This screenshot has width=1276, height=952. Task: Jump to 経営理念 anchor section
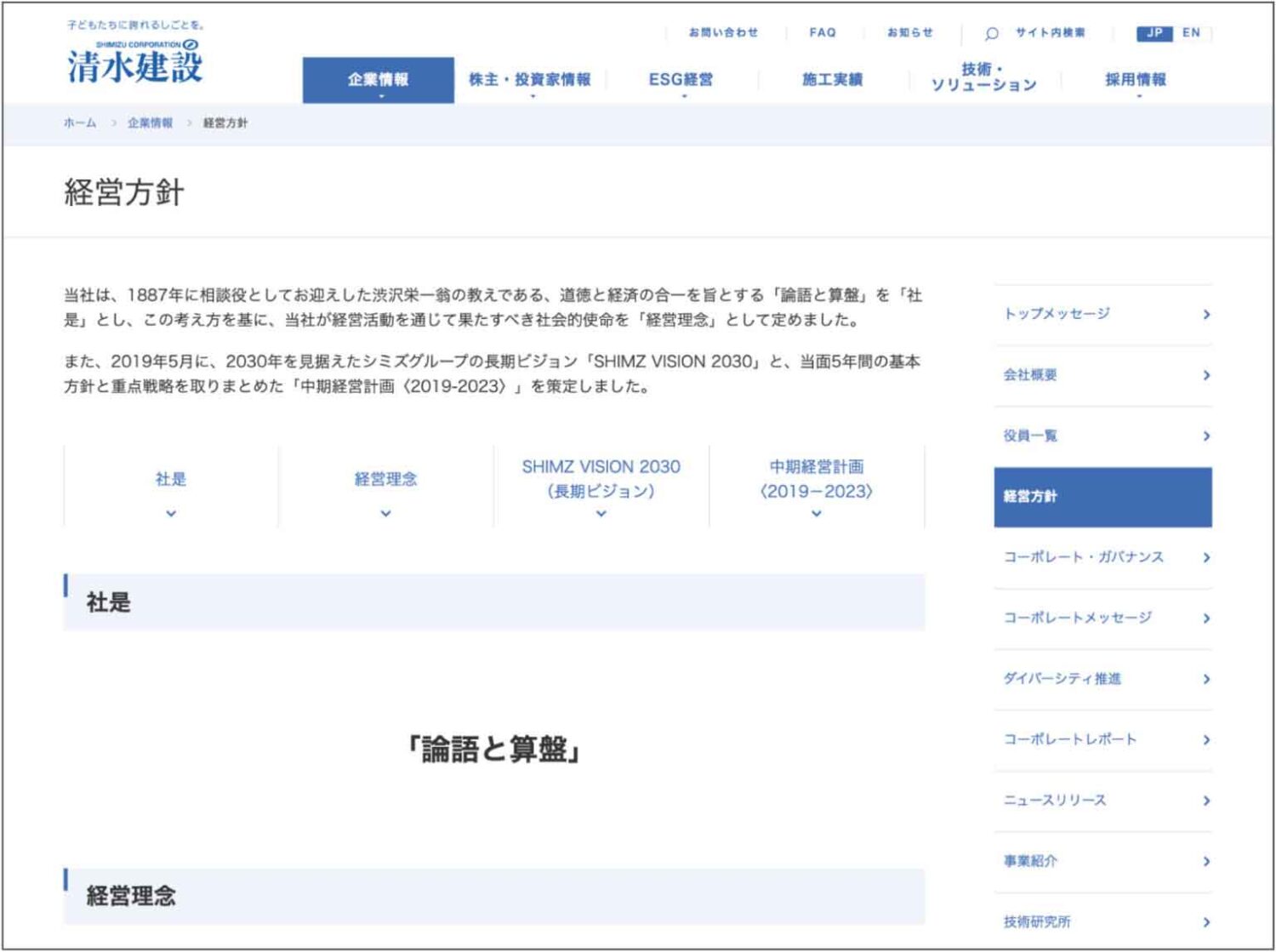click(386, 487)
